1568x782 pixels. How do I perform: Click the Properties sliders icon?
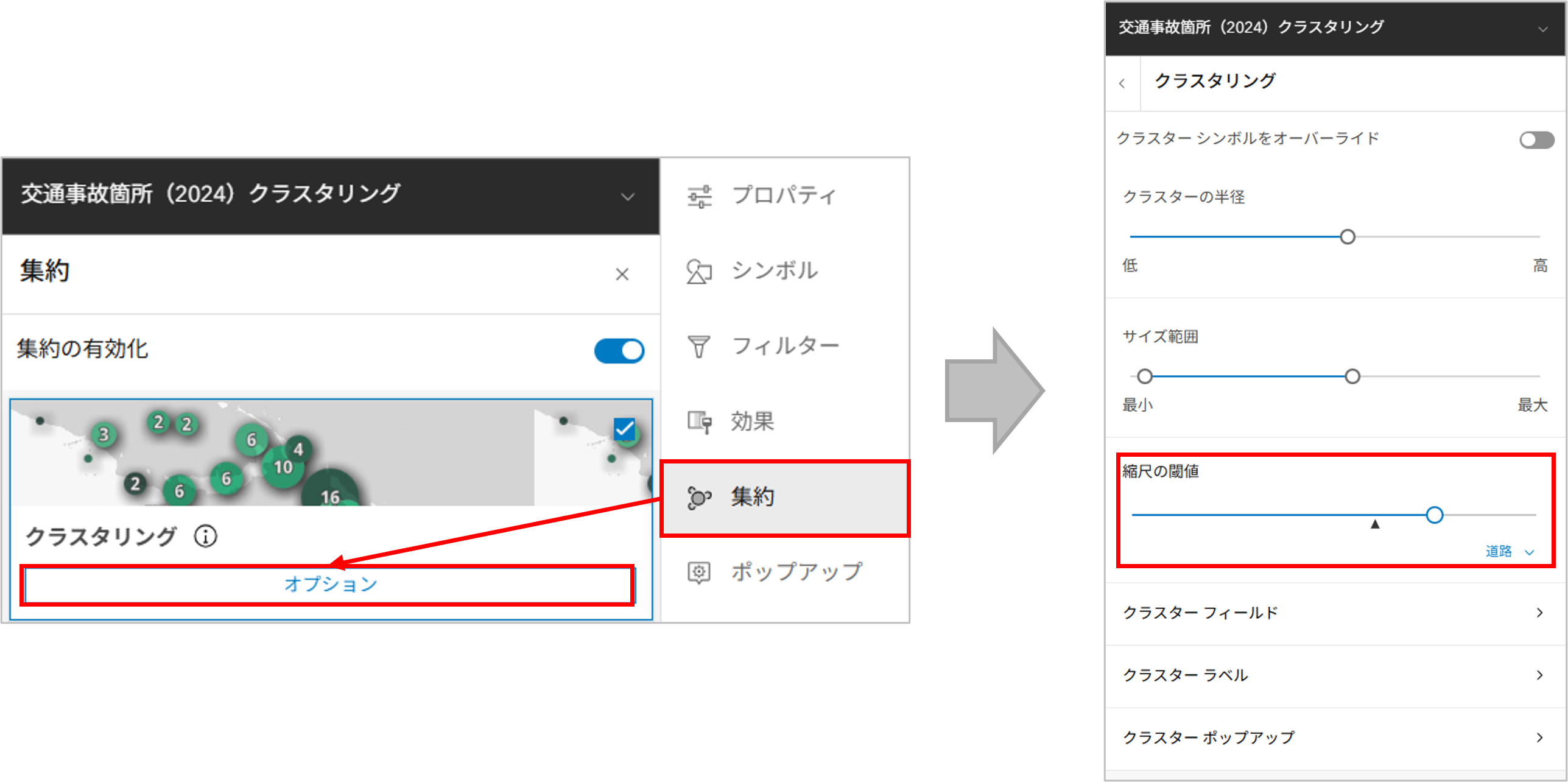tap(699, 196)
